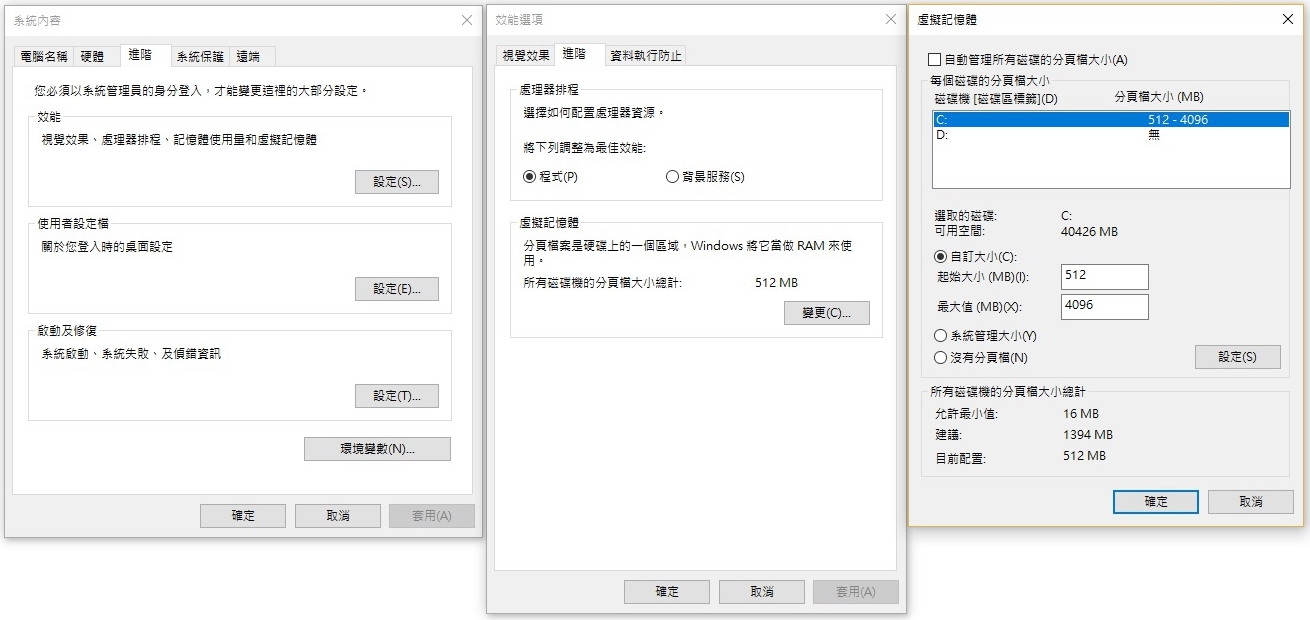Image resolution: width=1310 pixels, height=620 pixels.
Task: Click 確定 in 系統內容 window
Action: point(243,516)
